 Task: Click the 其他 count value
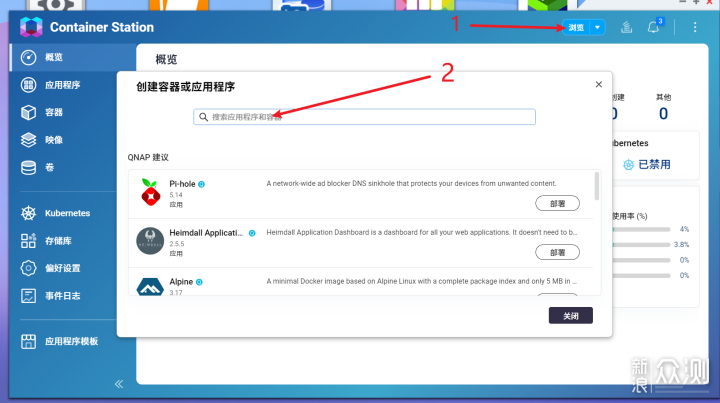(664, 113)
